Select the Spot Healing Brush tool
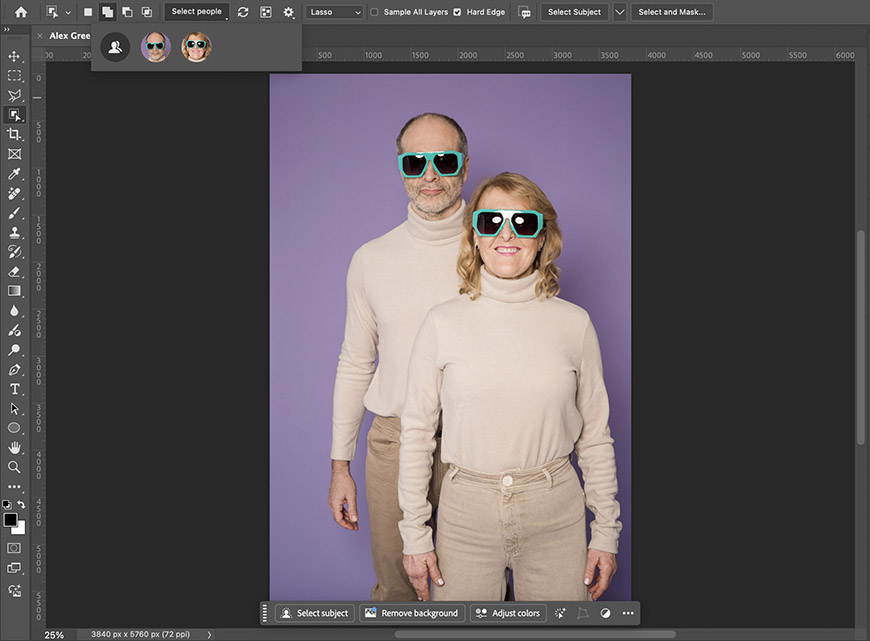870x641 pixels. coord(14,193)
